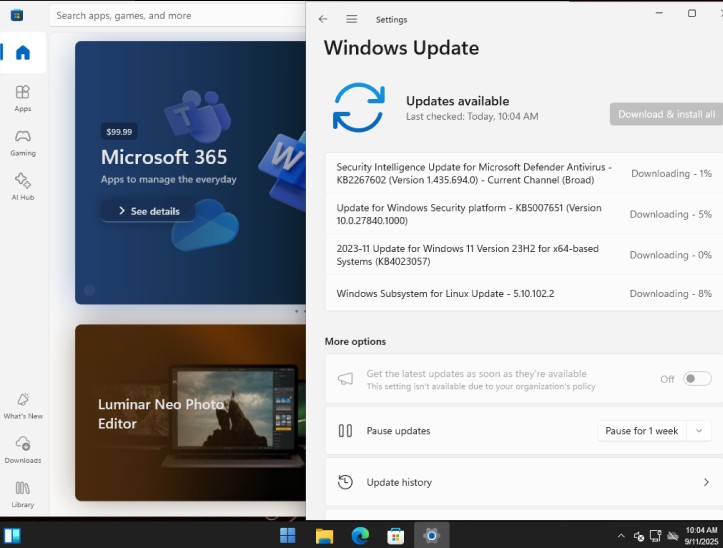Viewport: 723px width, 548px height.
Task: Click Downloading - 1% status
Action: [x=671, y=173]
